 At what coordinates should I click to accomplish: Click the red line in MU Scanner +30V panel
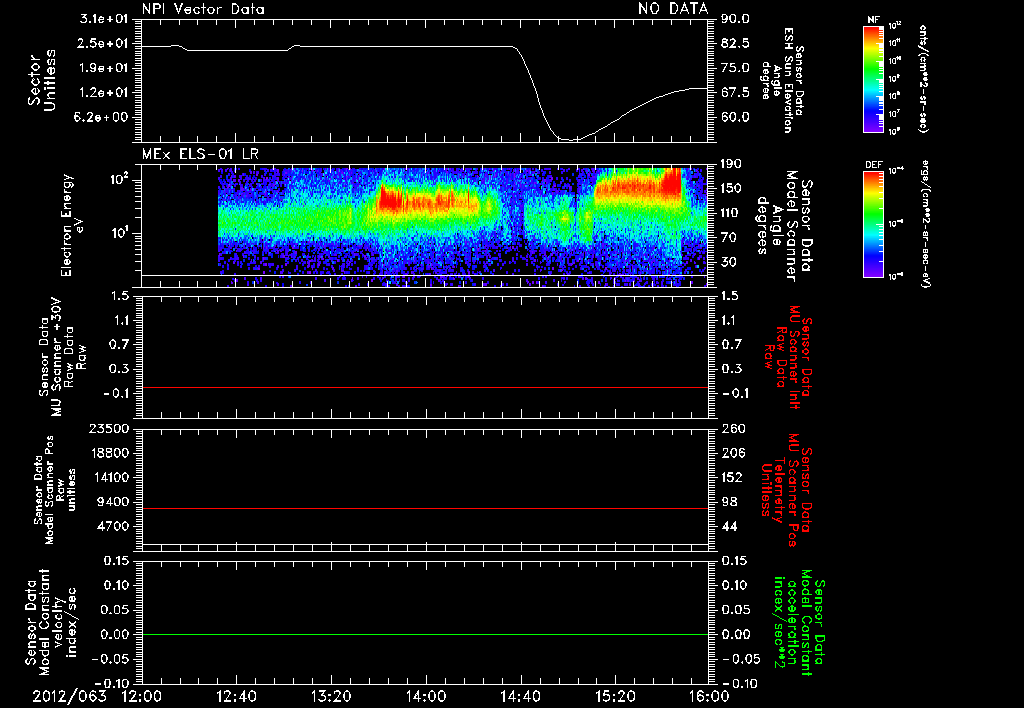click(425, 387)
